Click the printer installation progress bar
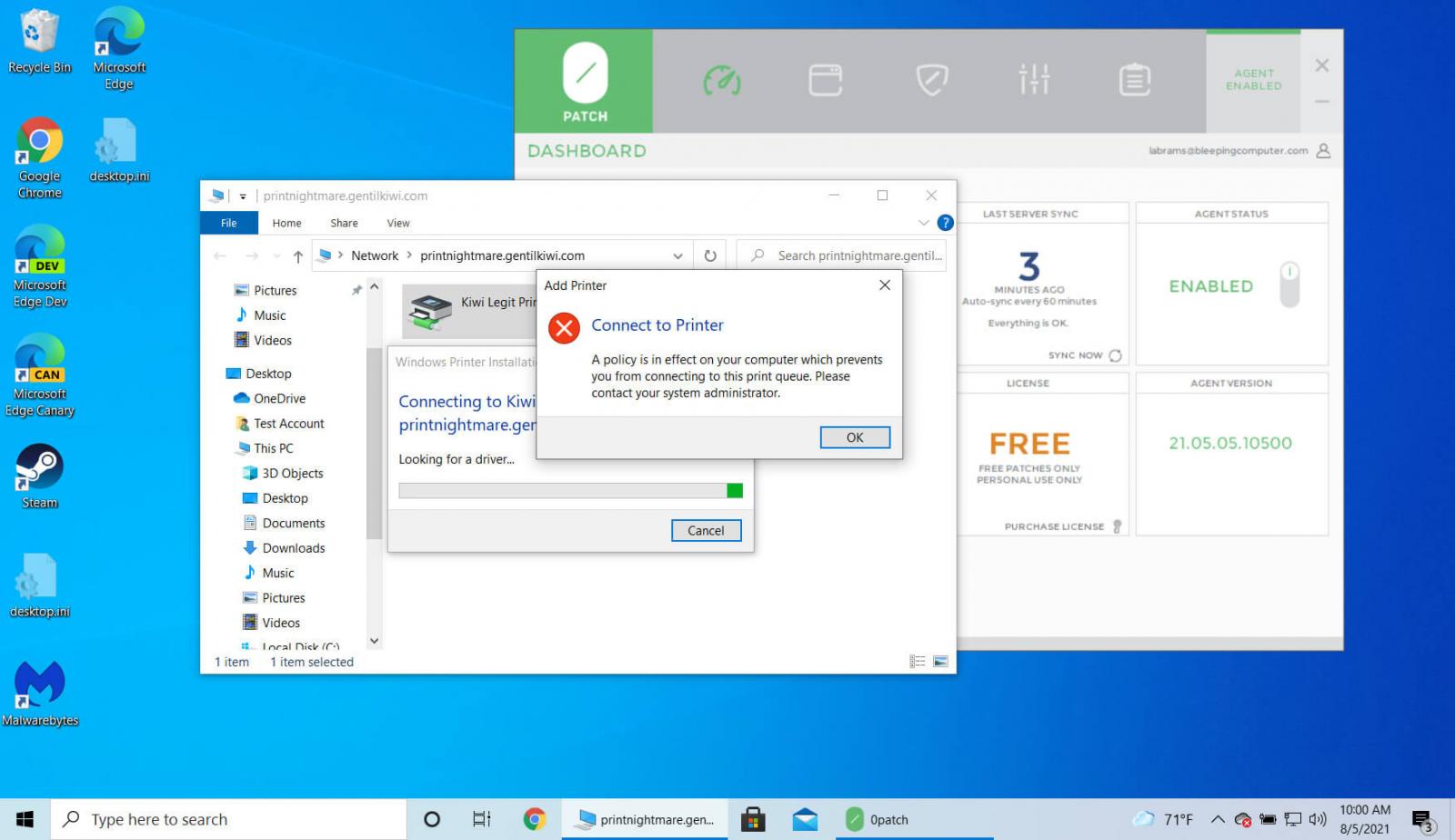 coord(570,491)
